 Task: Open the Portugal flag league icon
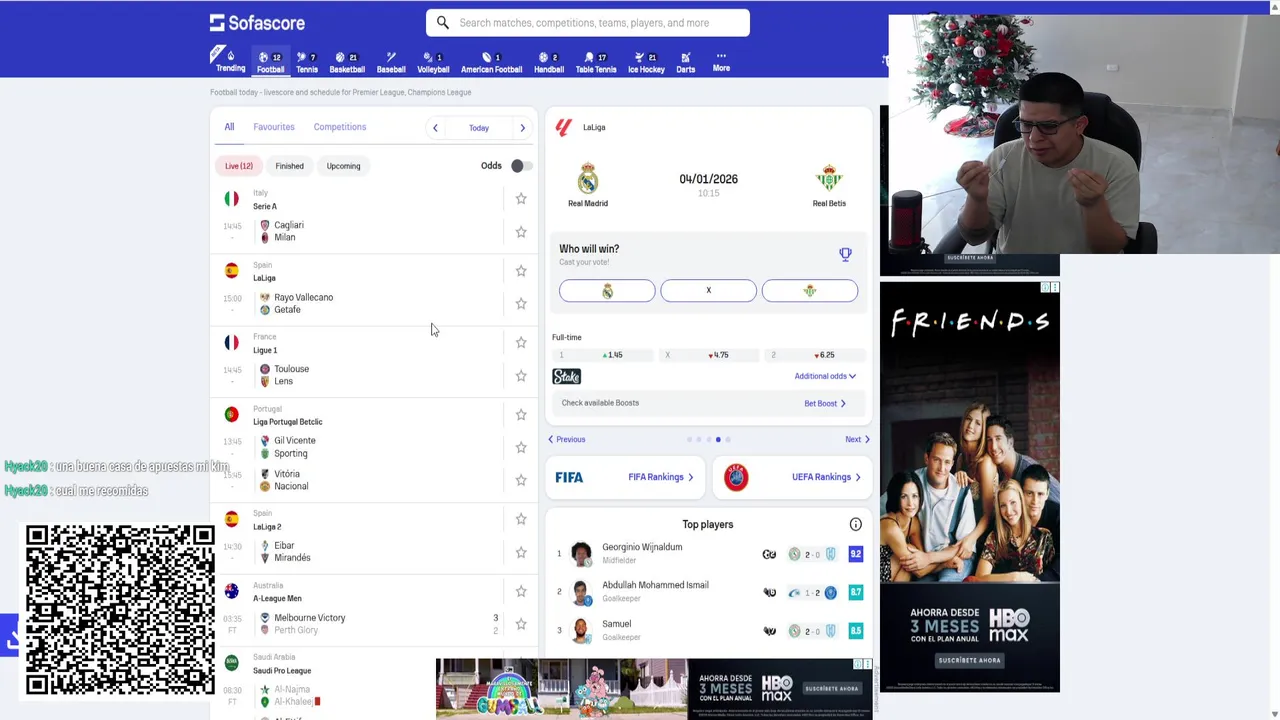click(232, 415)
